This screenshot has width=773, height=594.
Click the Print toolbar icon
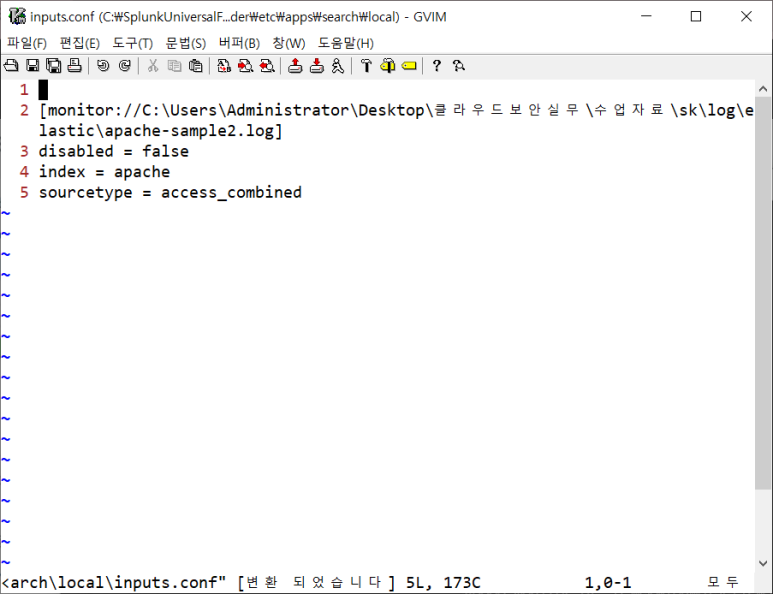[x=74, y=66]
